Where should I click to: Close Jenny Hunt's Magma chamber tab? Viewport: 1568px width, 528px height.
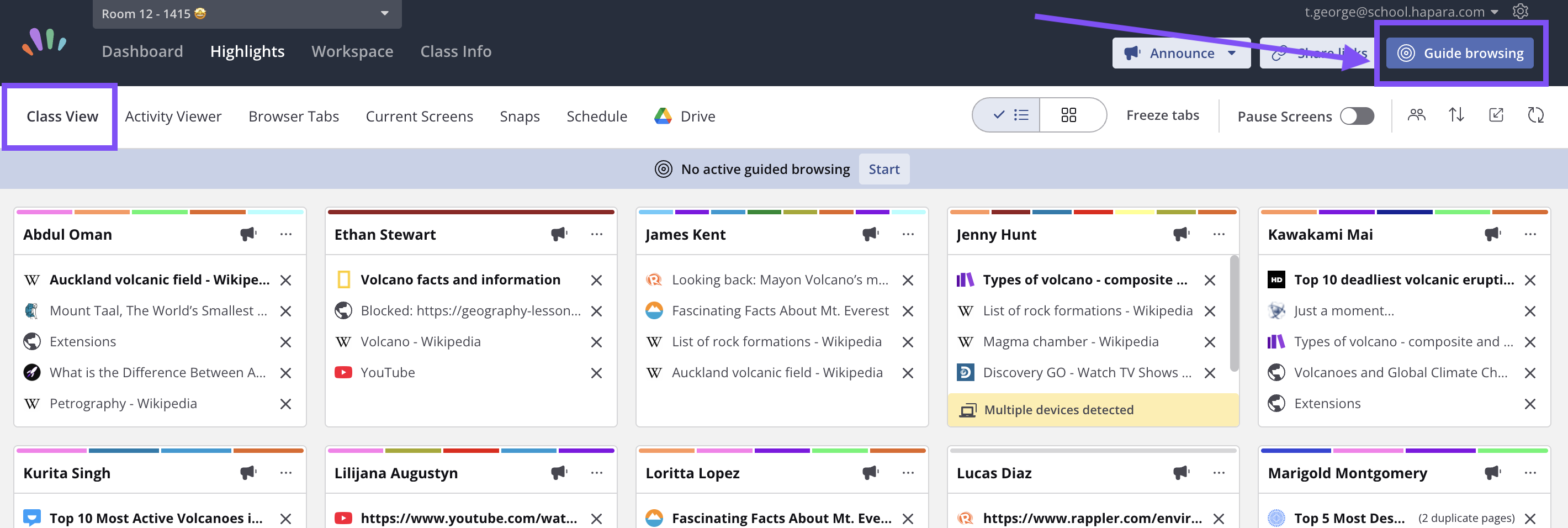coord(1210,342)
